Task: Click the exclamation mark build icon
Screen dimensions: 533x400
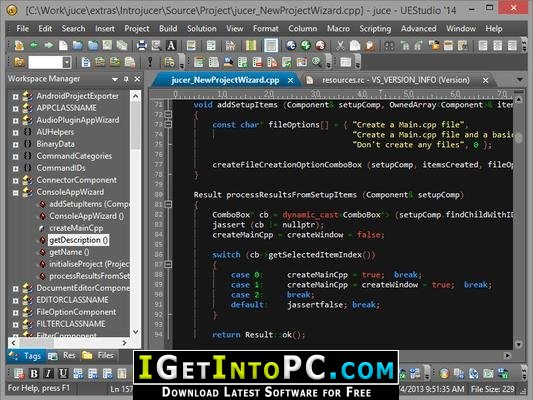Action: click(150, 62)
